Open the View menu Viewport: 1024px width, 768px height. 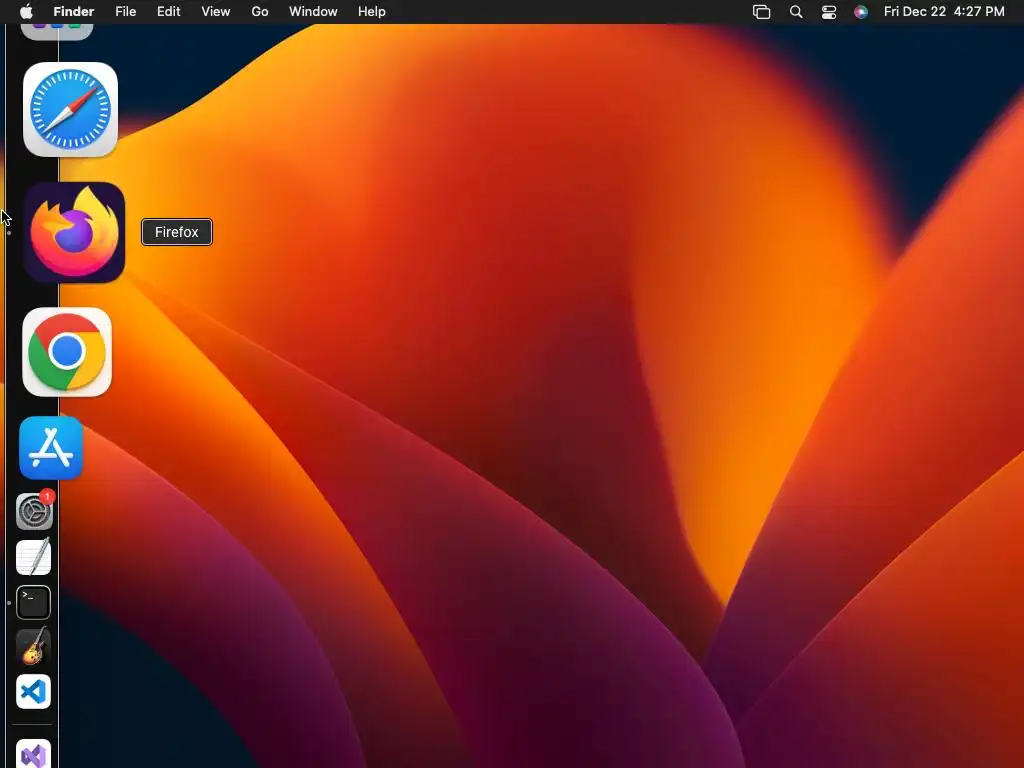[216, 12]
